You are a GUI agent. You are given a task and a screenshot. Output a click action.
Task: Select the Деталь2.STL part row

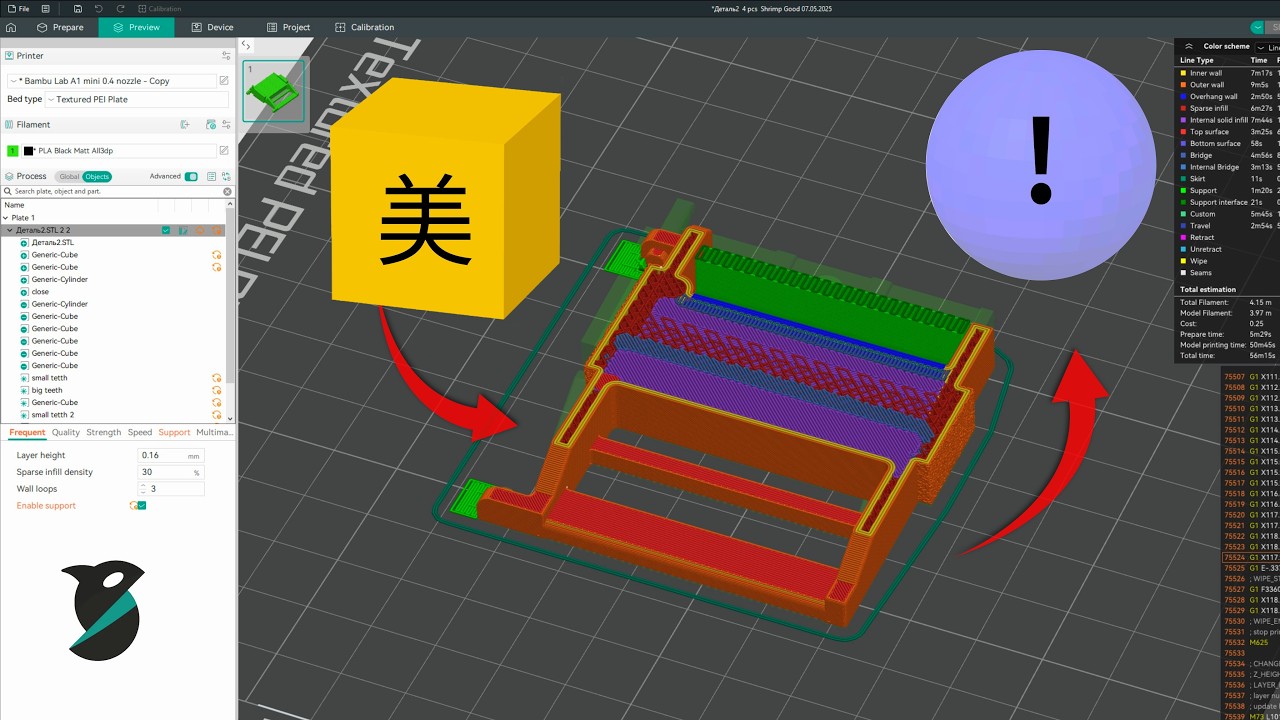pos(53,243)
